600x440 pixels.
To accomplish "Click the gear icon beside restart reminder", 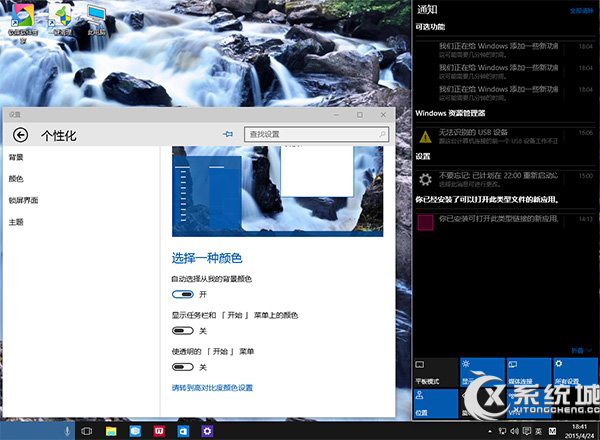I will (x=425, y=179).
